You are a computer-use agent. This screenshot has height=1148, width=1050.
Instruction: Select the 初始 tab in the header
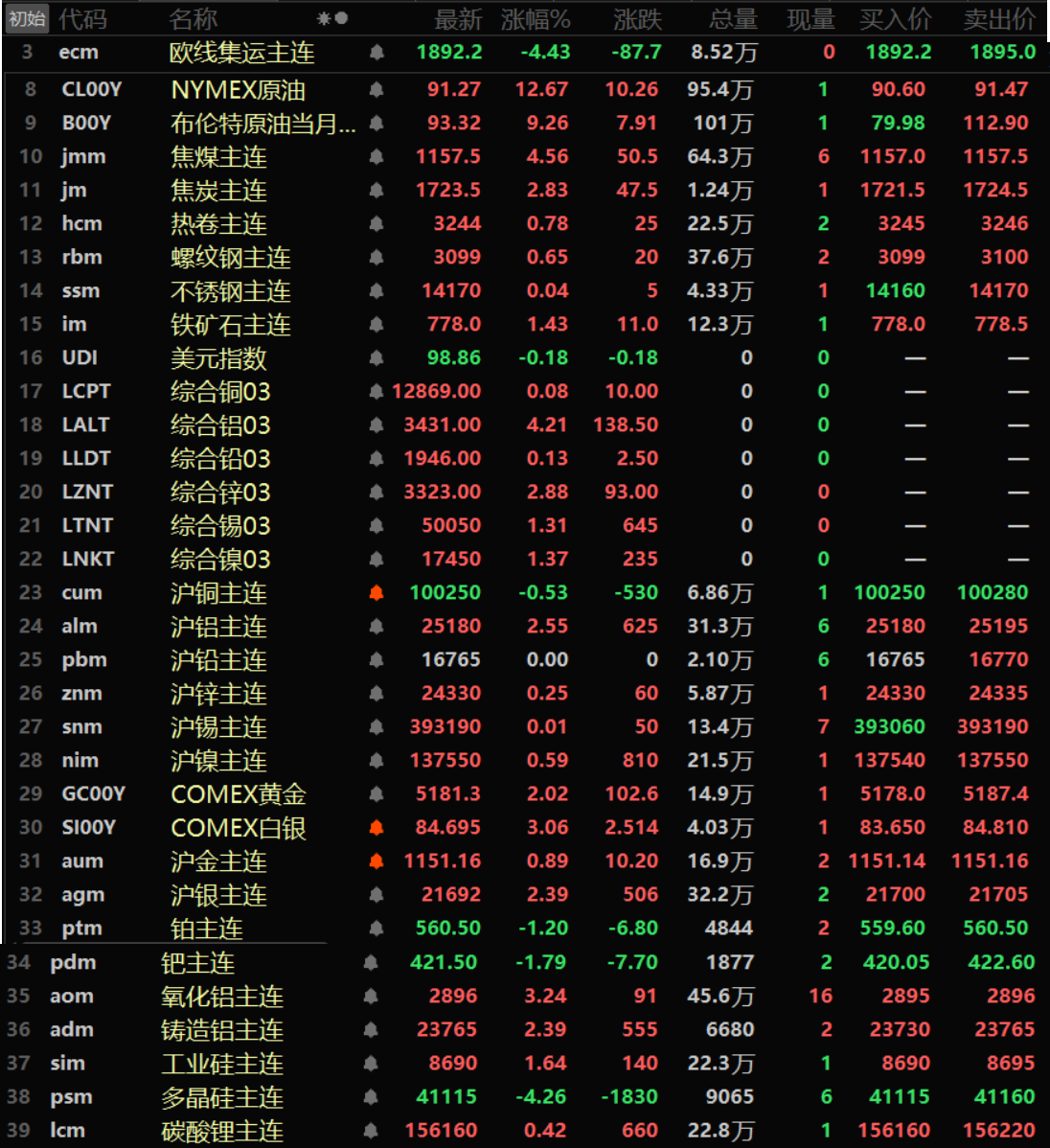point(27,19)
